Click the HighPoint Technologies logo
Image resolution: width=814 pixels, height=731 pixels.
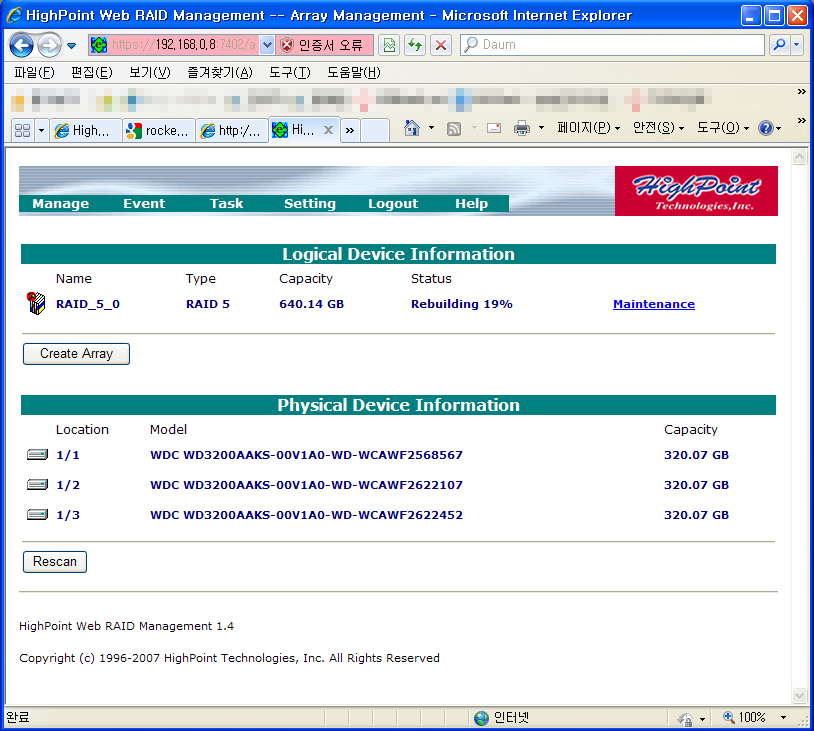click(696, 191)
